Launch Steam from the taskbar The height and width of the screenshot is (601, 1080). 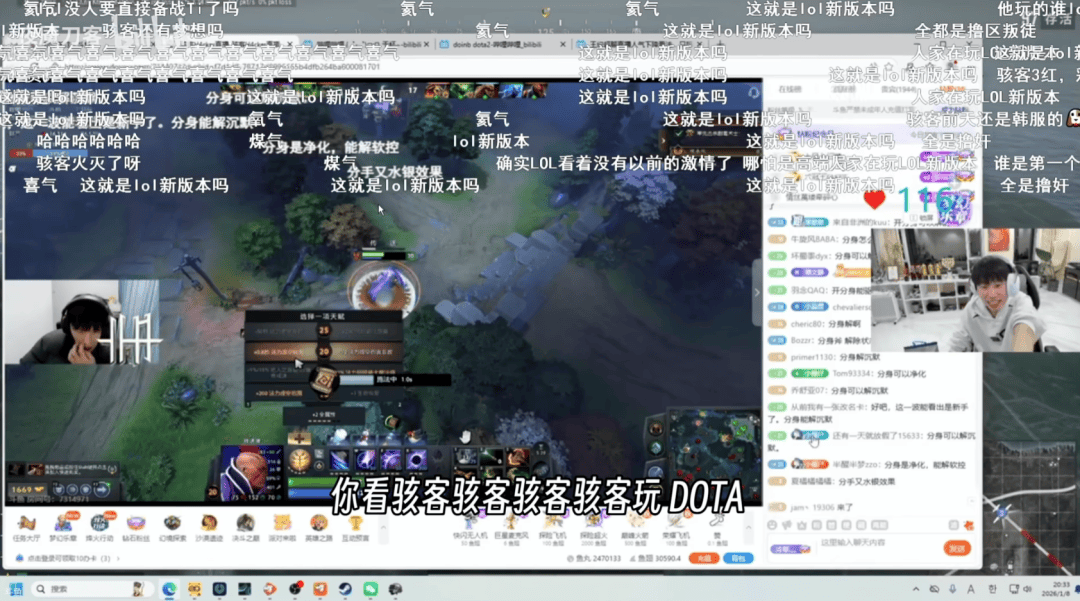point(345,590)
